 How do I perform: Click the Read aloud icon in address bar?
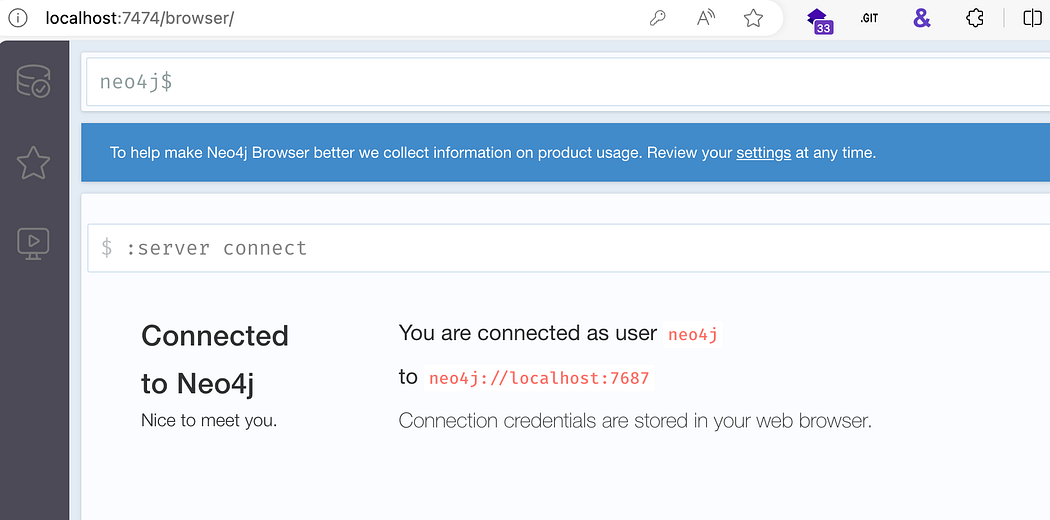[706, 18]
